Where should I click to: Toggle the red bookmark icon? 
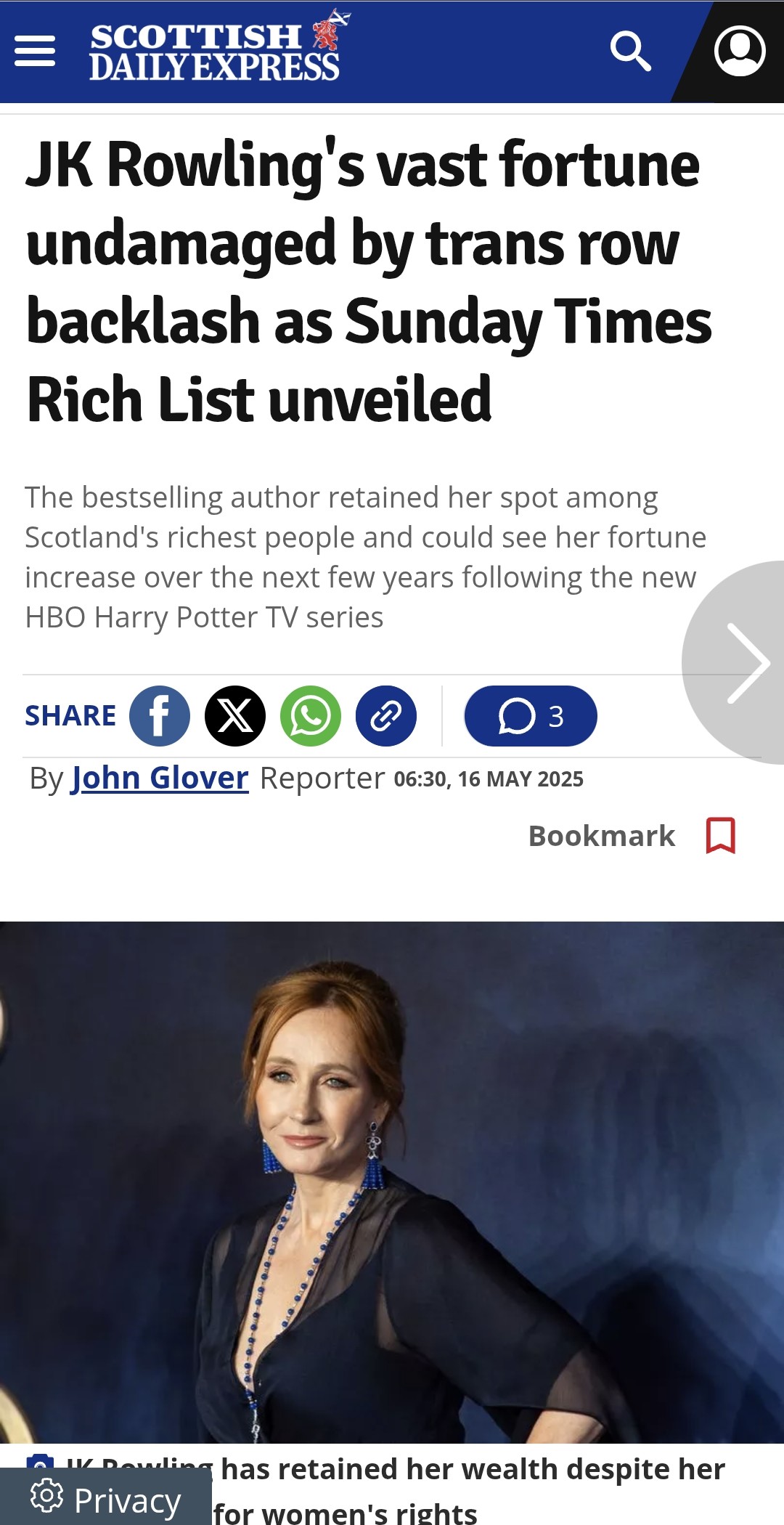[x=721, y=836]
